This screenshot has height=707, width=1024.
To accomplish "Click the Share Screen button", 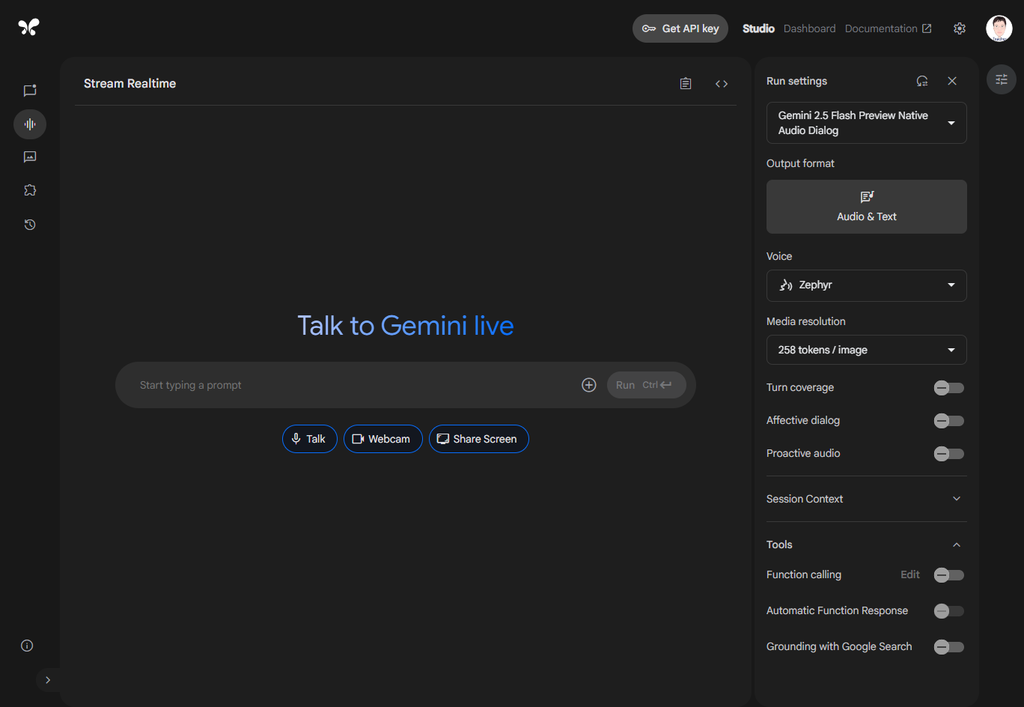I will tap(479, 439).
